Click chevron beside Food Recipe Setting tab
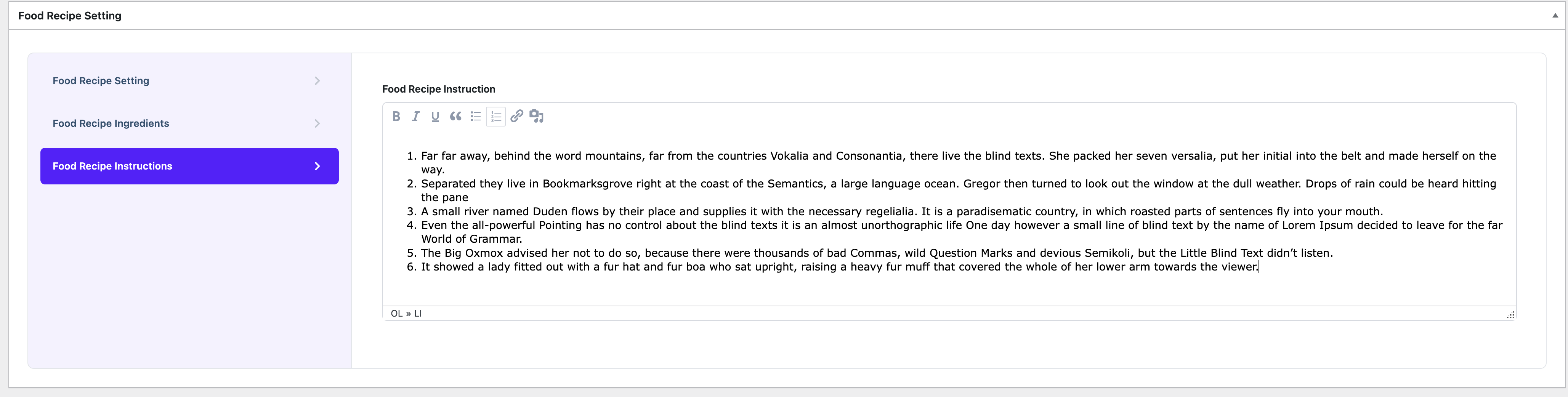This screenshot has height=397, width=1568. [317, 81]
